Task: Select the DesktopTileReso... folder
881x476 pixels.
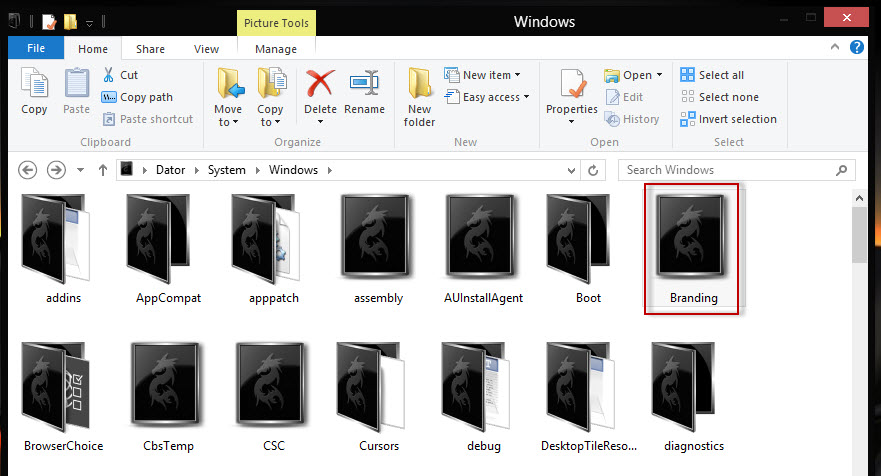Action: pos(588,397)
